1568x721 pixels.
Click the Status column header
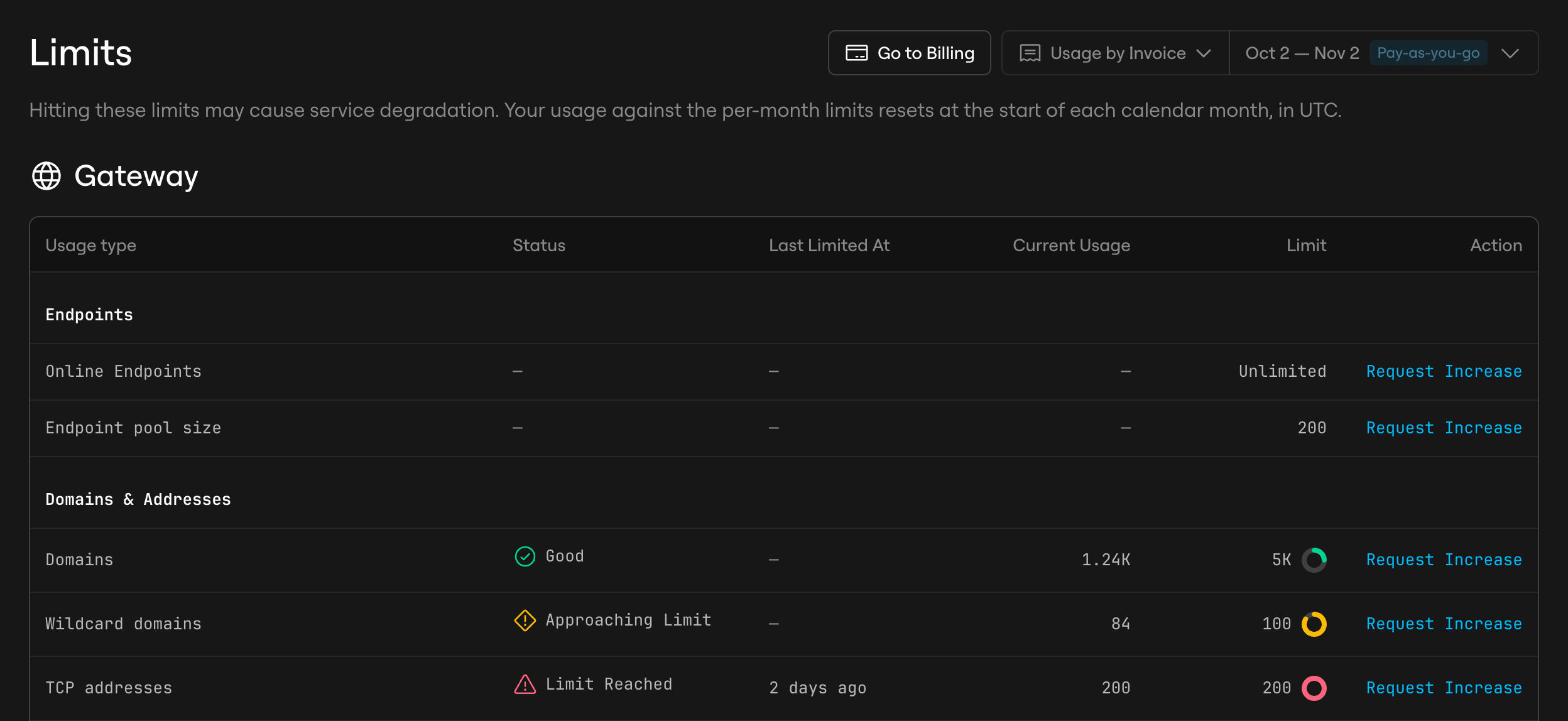pyautogui.click(x=539, y=246)
